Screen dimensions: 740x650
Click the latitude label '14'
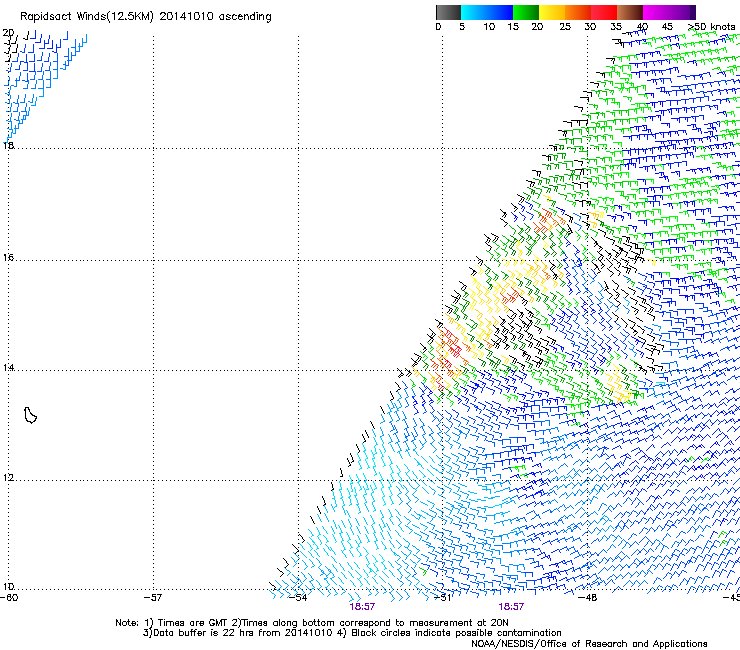pos(8,367)
